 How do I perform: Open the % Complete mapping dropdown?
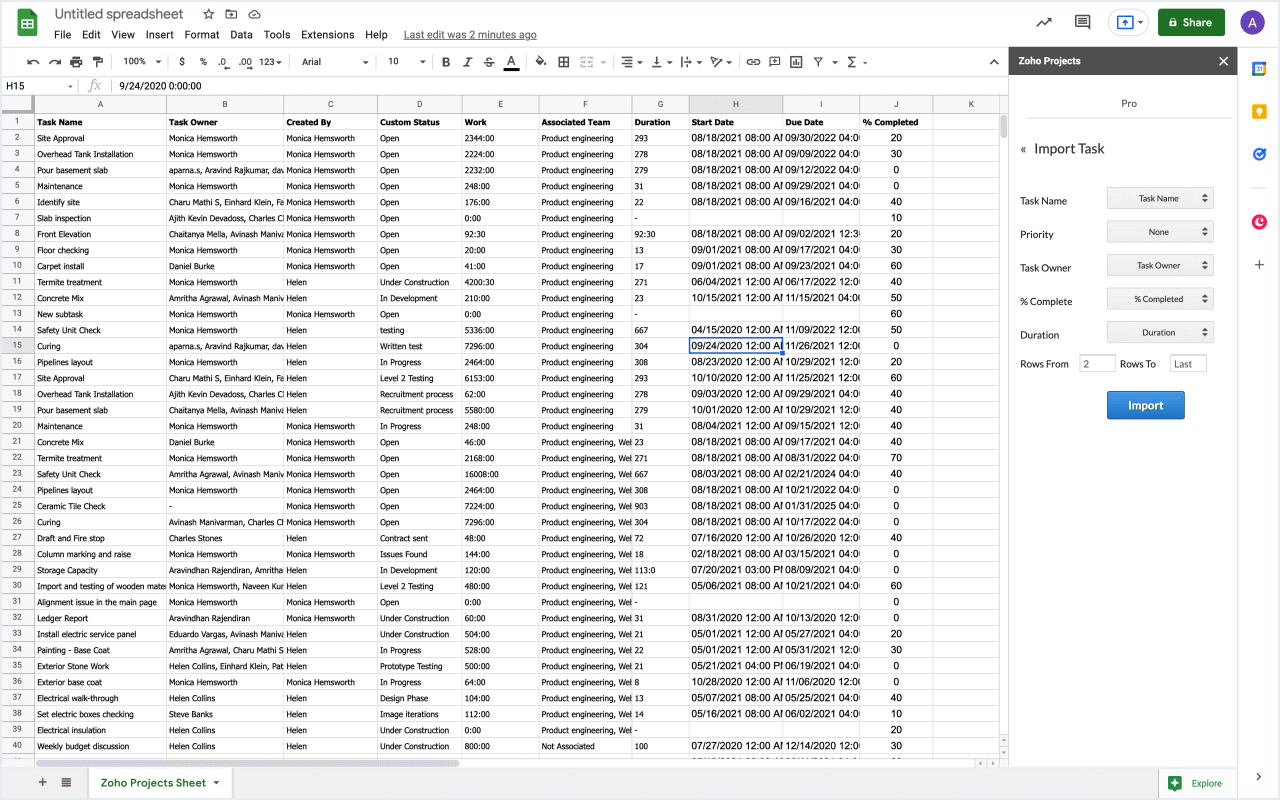point(1160,299)
